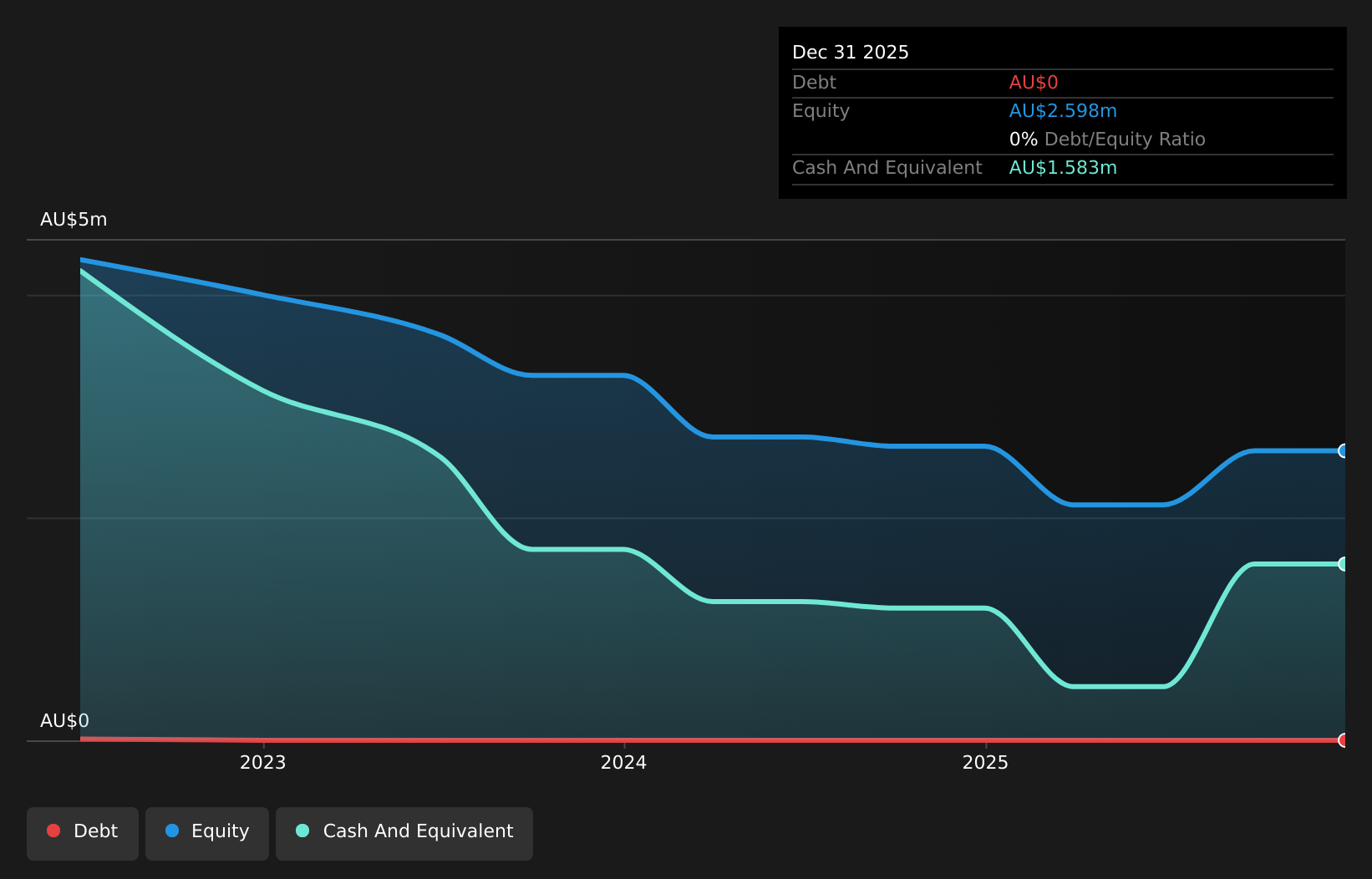Select the Cash And Equivalent endpoint marker
This screenshot has width=1372, height=879.
[1344, 564]
